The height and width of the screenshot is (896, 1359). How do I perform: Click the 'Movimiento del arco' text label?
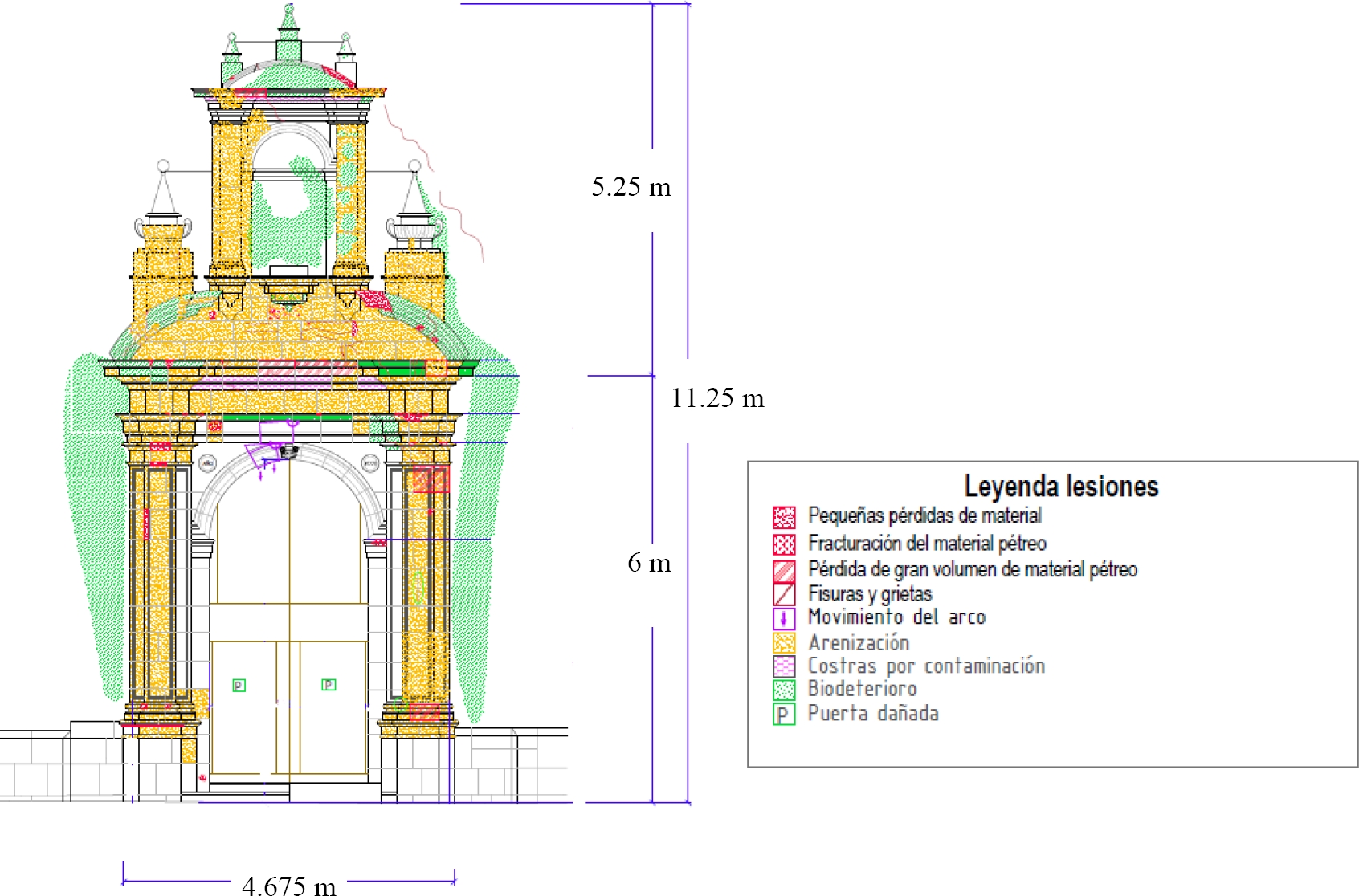click(896, 617)
